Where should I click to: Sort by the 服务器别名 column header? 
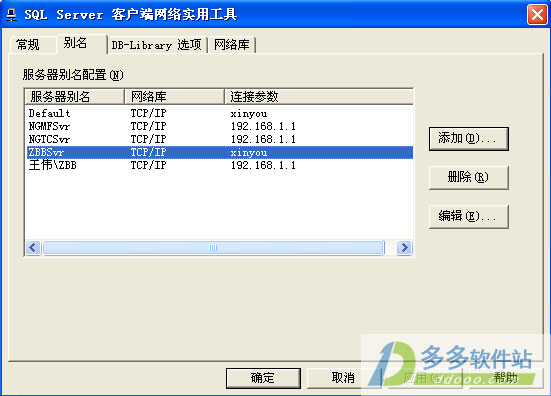point(74,97)
